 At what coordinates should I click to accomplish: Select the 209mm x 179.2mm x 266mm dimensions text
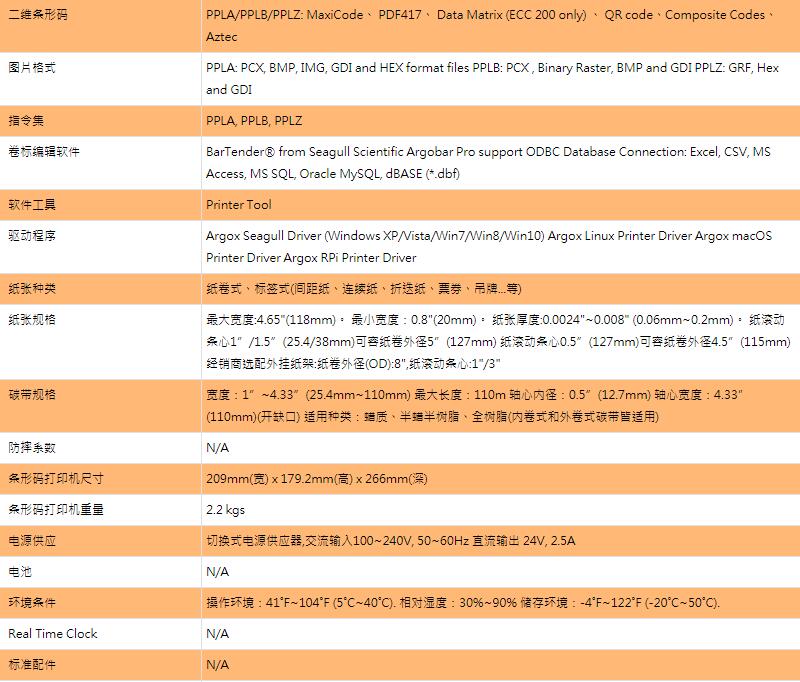coord(316,478)
